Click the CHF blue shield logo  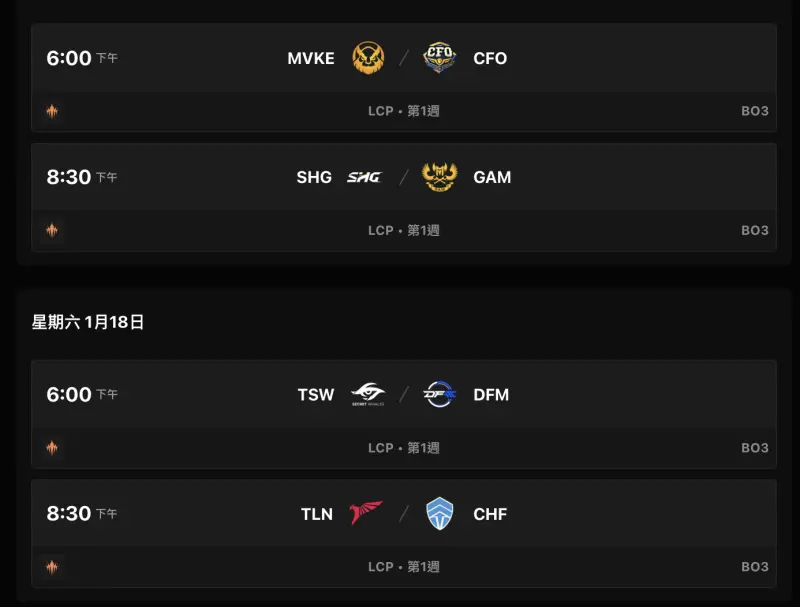[x=439, y=513]
